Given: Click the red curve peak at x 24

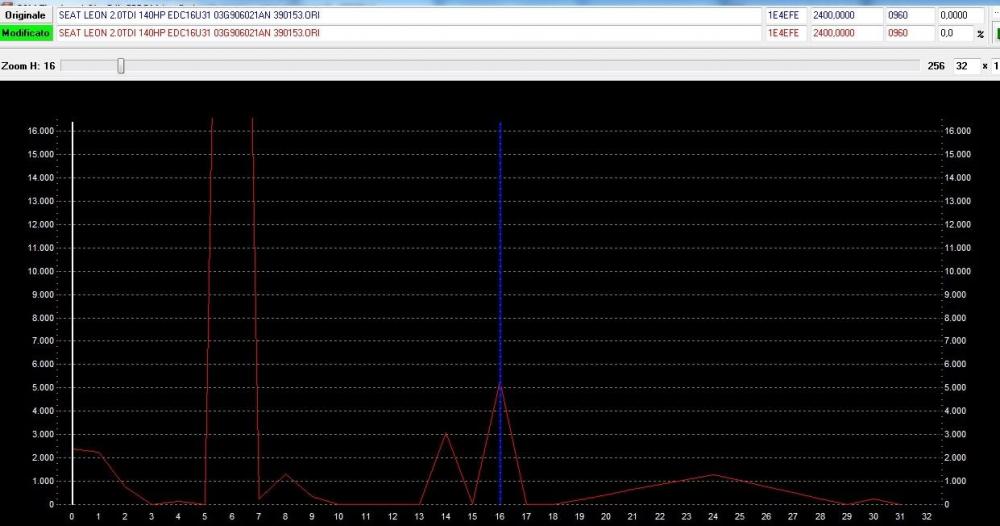Looking at the screenshot, I should (x=713, y=475).
